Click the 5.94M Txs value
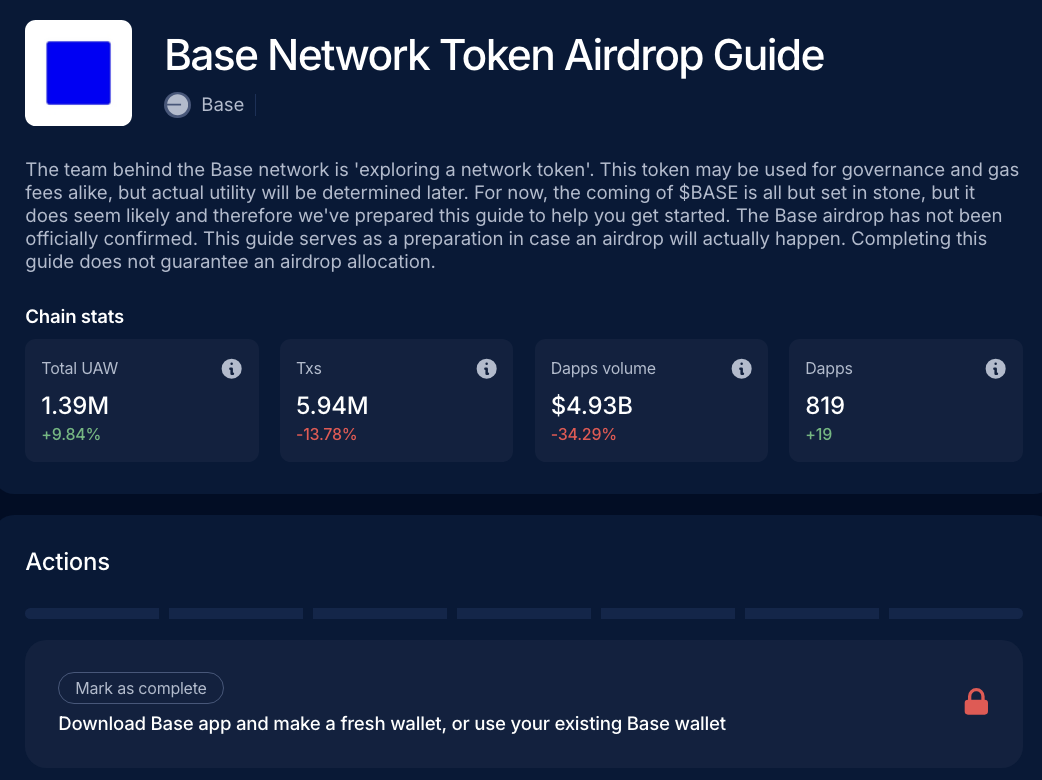This screenshot has width=1042, height=780. coord(332,405)
